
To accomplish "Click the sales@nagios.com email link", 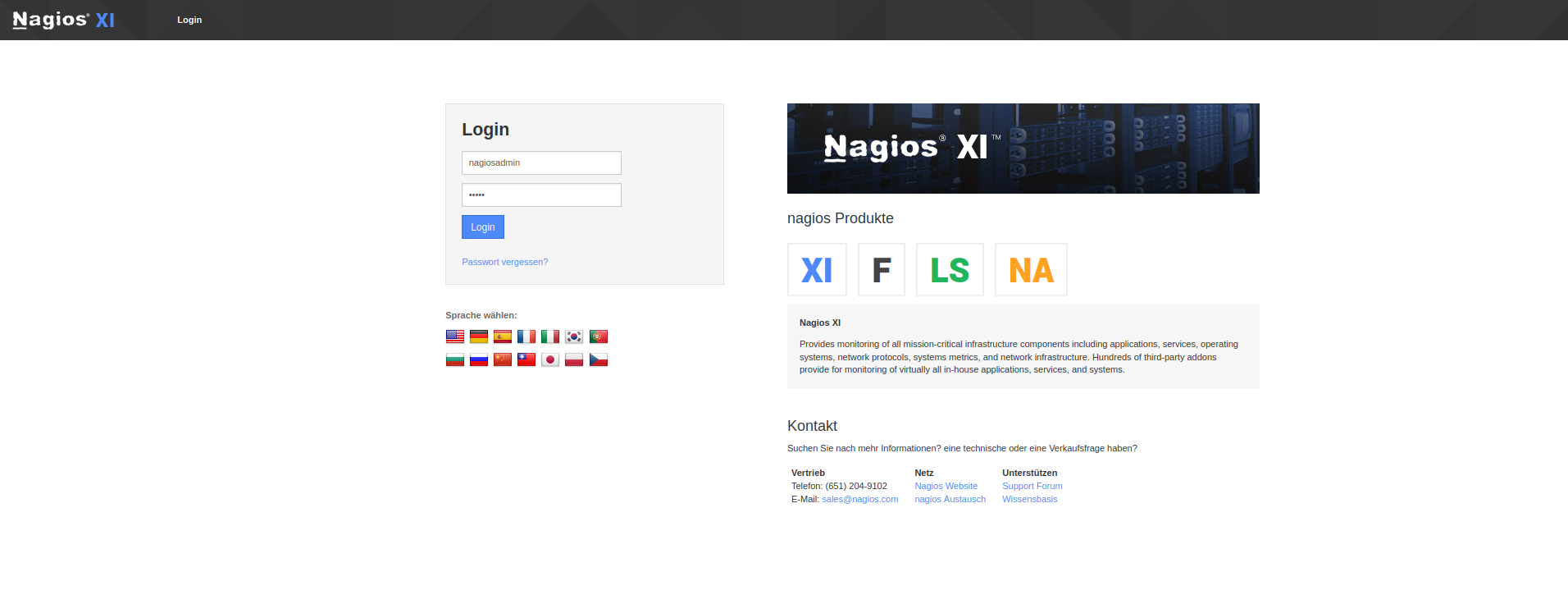I will coord(859,499).
